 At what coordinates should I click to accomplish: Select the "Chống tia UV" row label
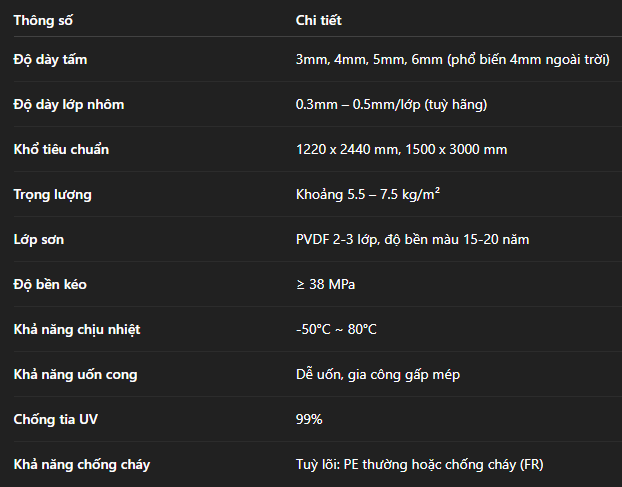[56, 419]
